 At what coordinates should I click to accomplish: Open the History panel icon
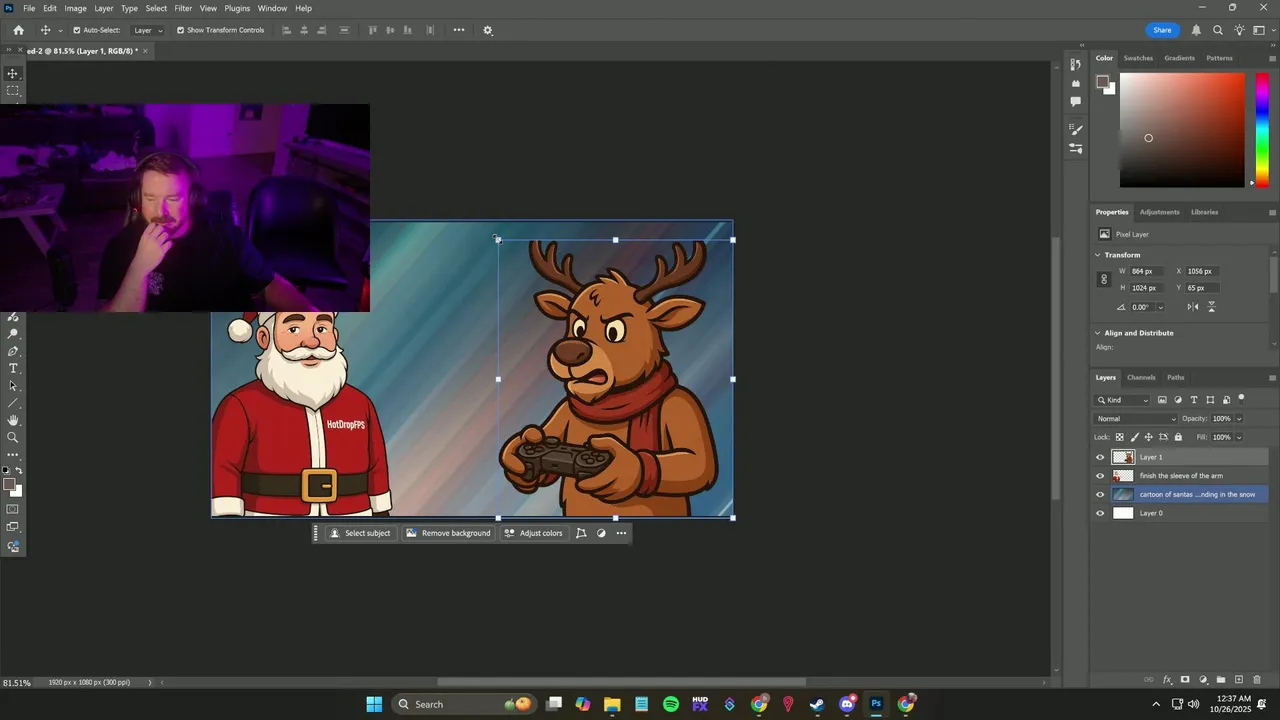1076,65
